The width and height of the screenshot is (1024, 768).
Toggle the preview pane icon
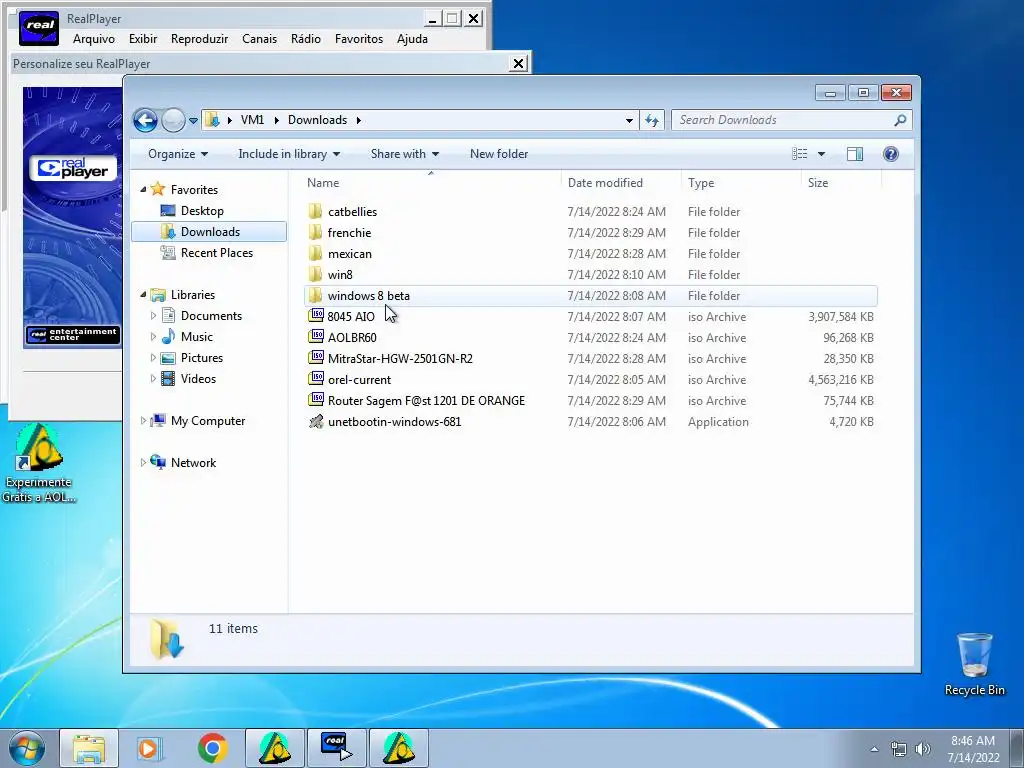[x=854, y=154]
